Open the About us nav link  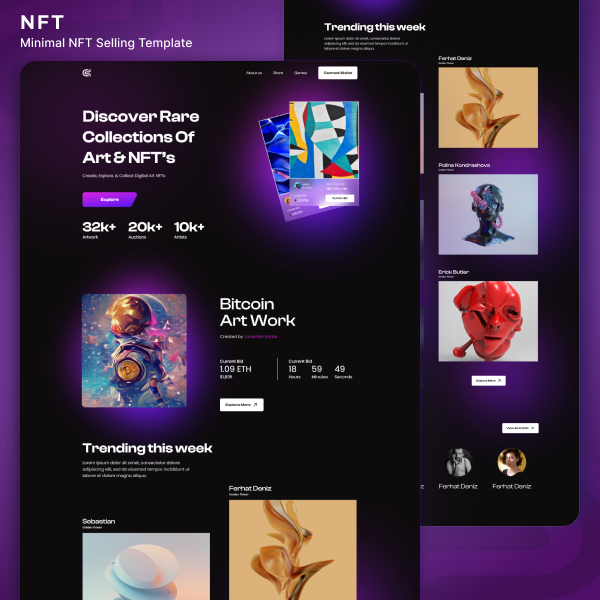coord(254,73)
